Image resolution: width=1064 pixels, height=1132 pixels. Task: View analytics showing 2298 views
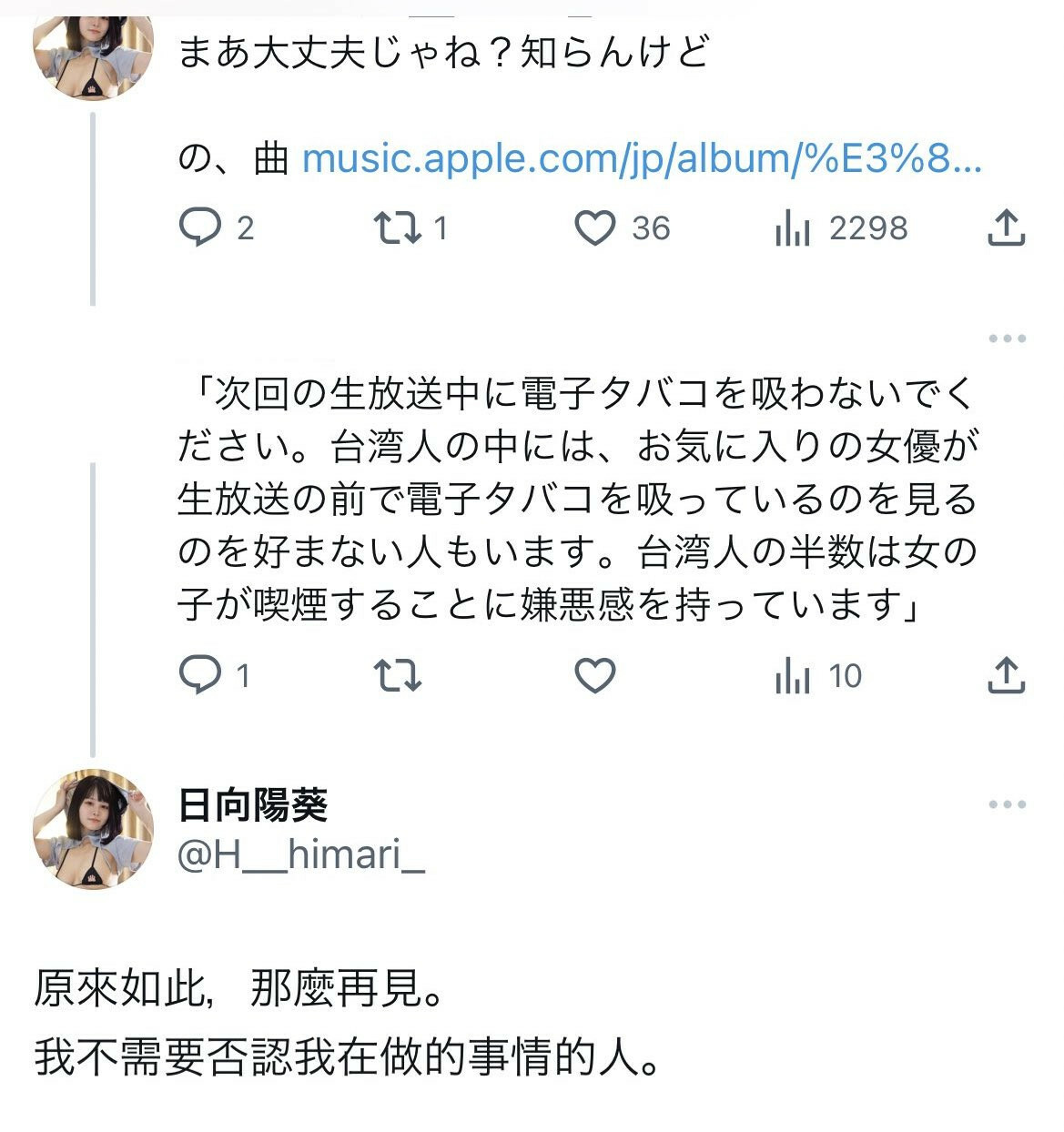[x=793, y=228]
